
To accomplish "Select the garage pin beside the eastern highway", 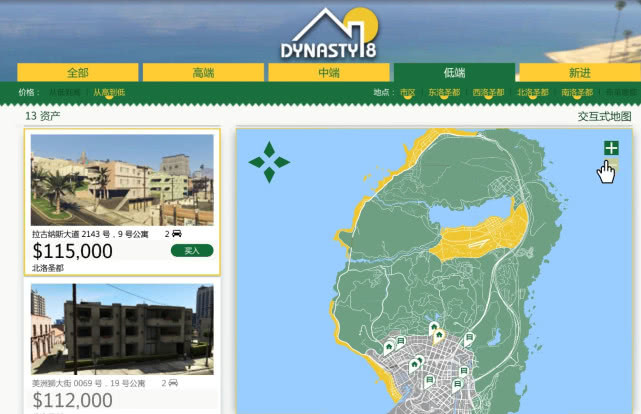I will 469,339.
